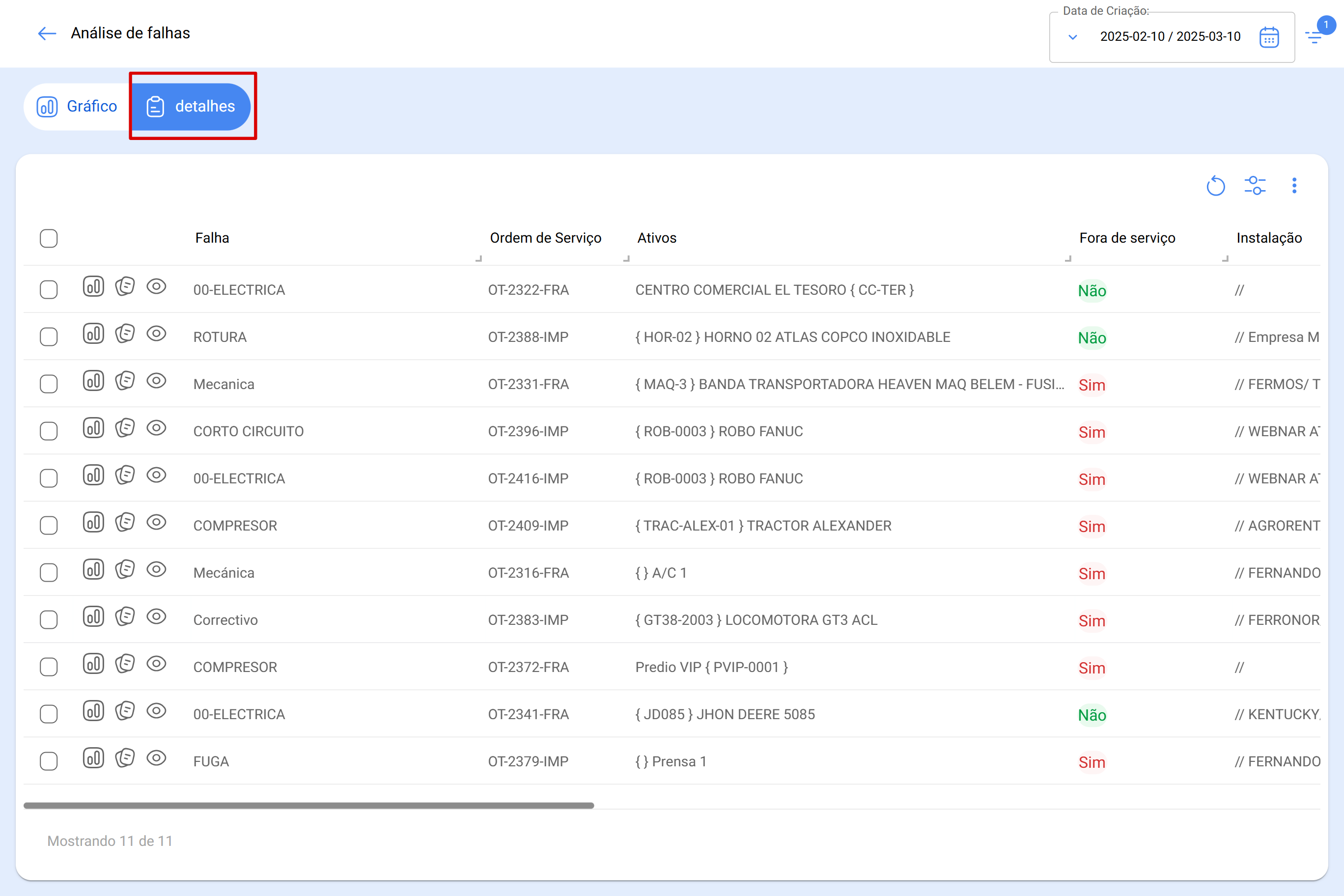Click chart icon in ROTURA row
The image size is (1344, 896).
pos(93,334)
